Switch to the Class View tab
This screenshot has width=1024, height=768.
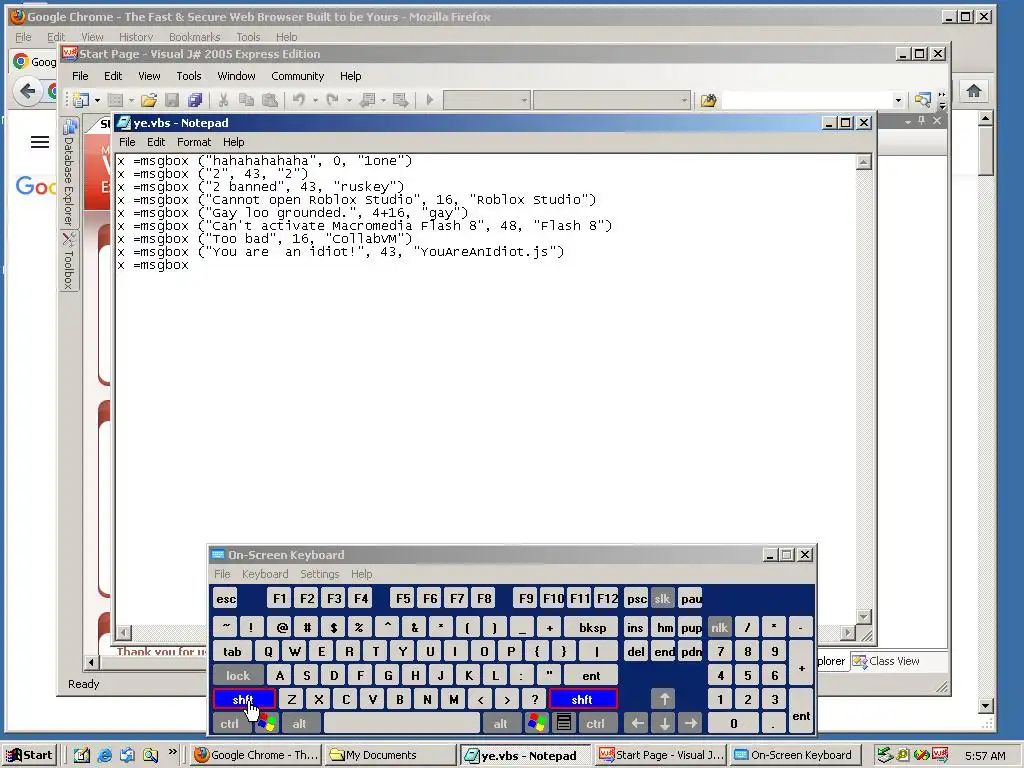tap(886, 662)
